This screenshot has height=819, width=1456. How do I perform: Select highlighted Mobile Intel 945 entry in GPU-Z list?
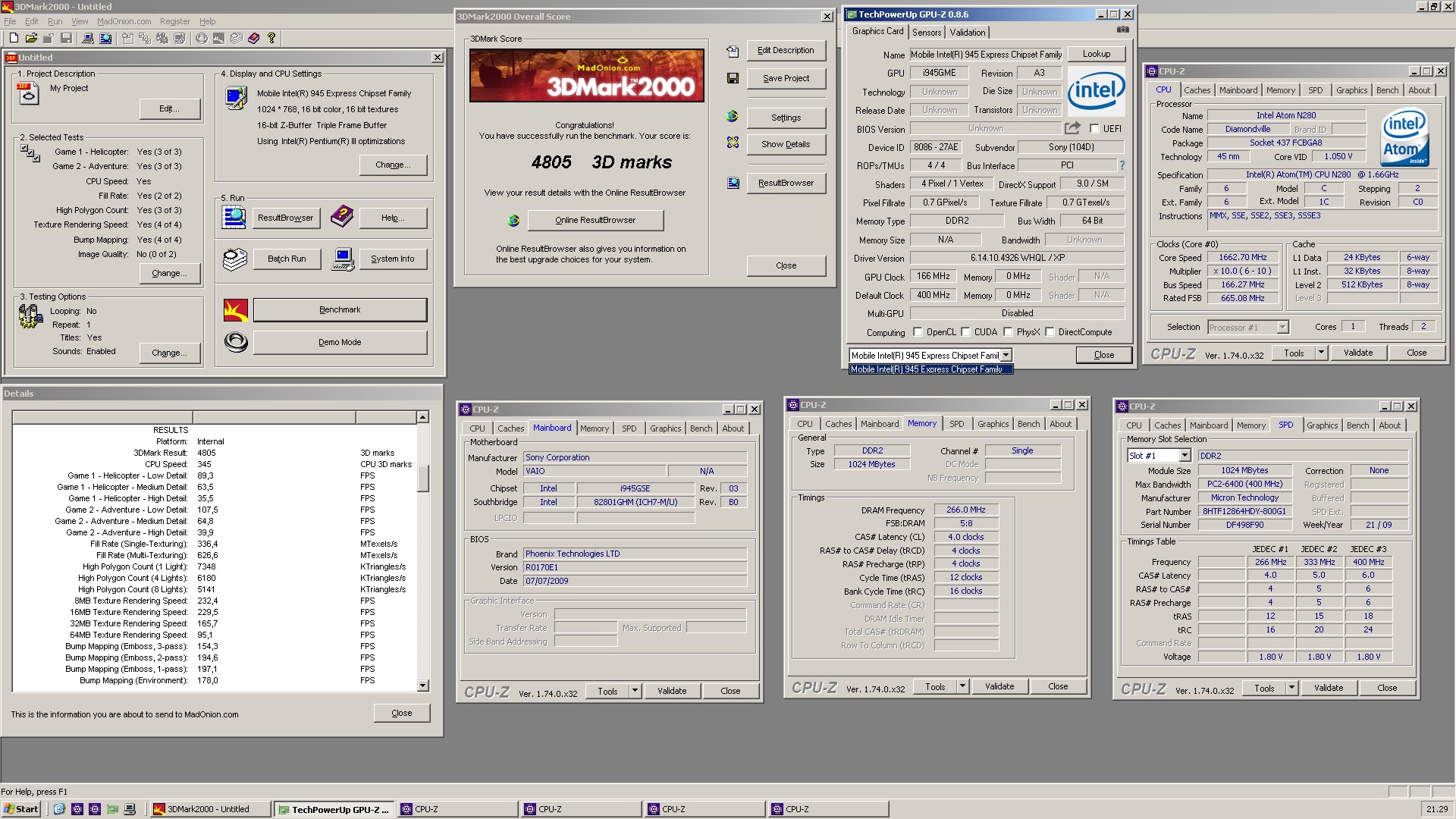point(930,369)
